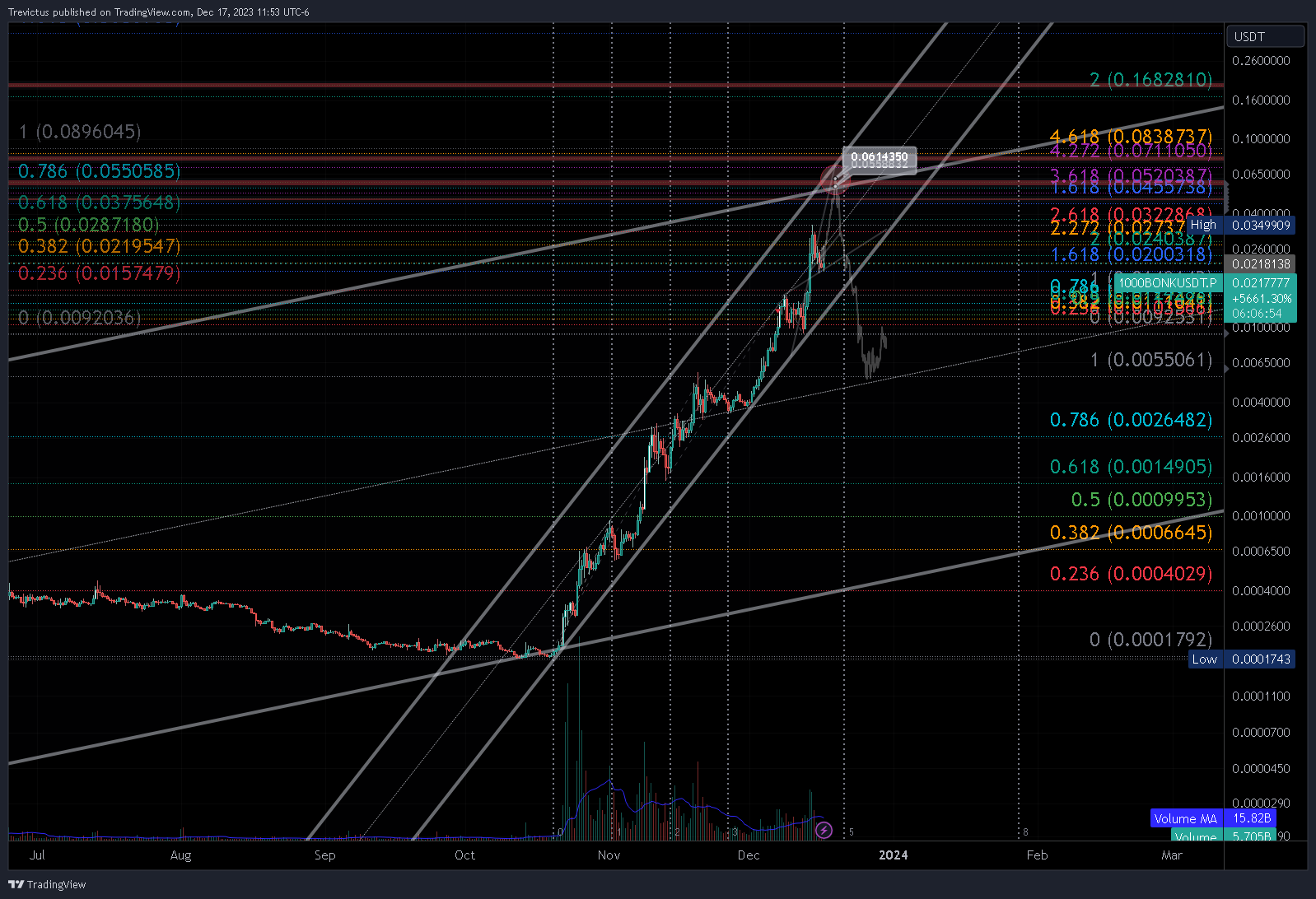Click the Volume 5.705B label
The image size is (1316, 899).
pos(1223,836)
